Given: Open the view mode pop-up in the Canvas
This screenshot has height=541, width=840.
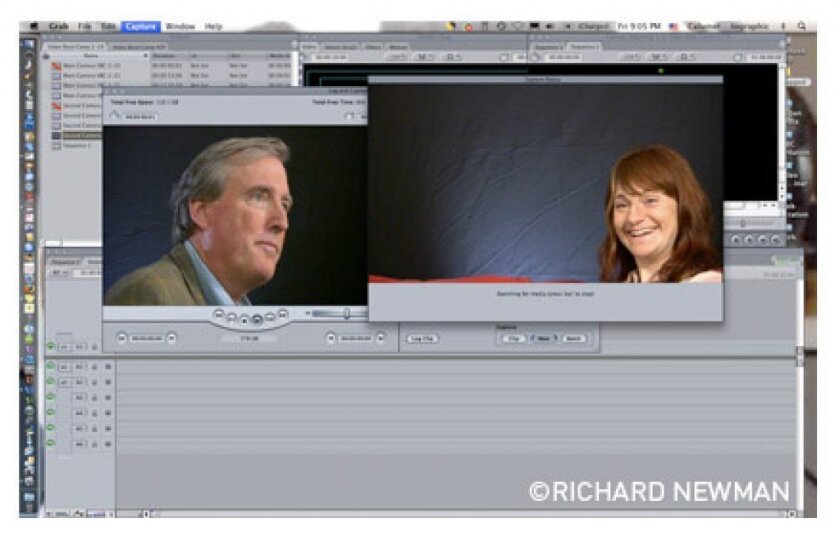Looking at the screenshot, I should coord(685,57).
